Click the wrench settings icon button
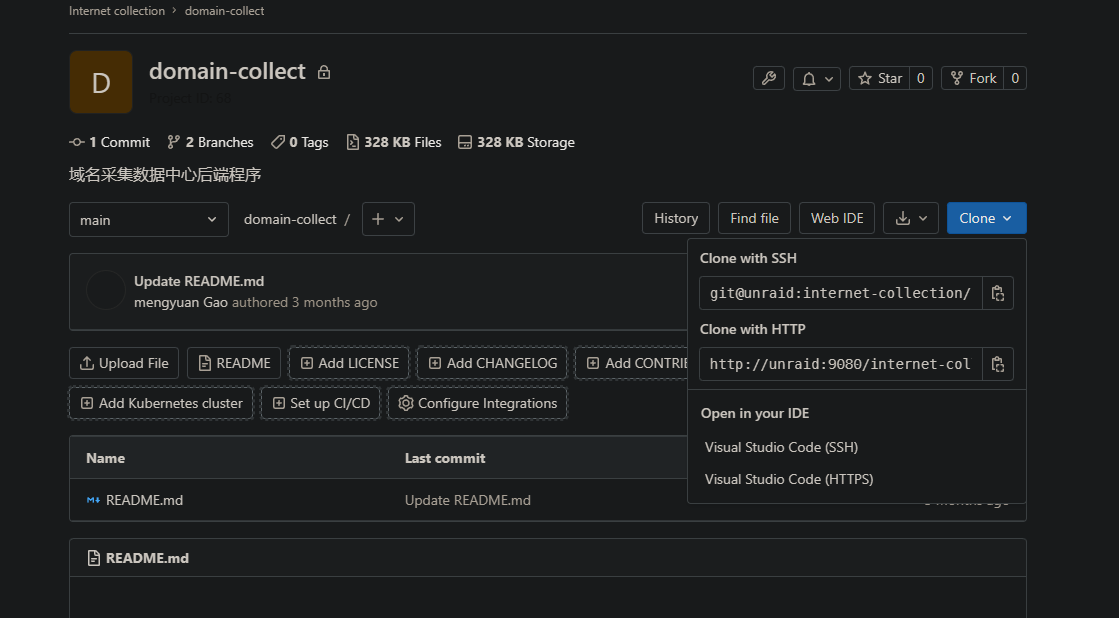Screen dimensions: 1119x618 (769, 78)
